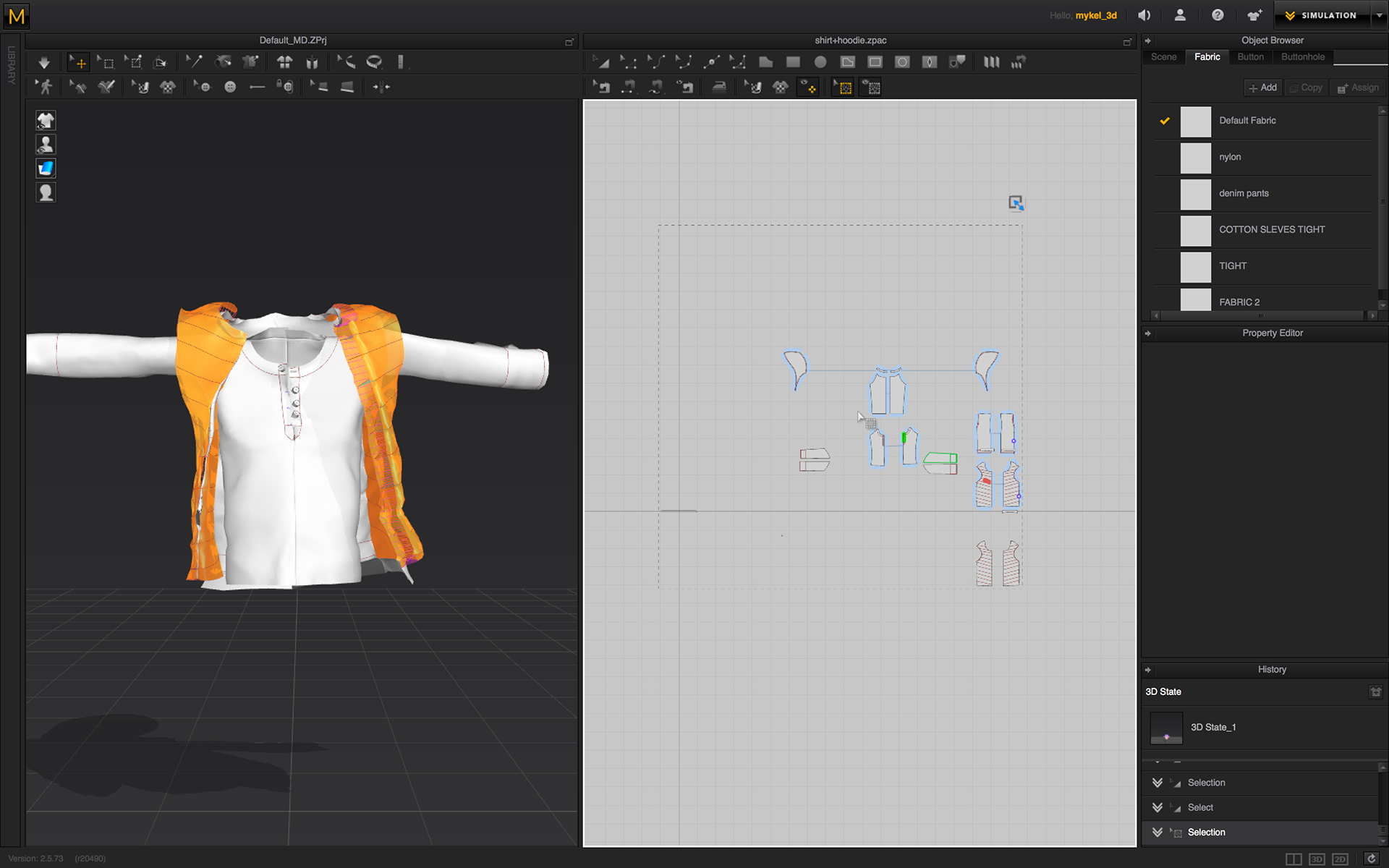Viewport: 1389px width, 868px height.
Task: Select the Edit Button tool
Action: pos(202,88)
